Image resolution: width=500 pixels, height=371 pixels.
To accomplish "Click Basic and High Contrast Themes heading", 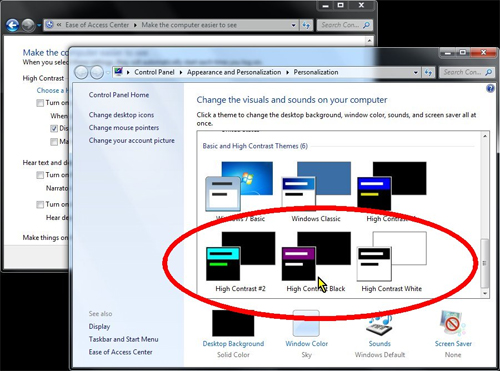I will coord(255,146).
